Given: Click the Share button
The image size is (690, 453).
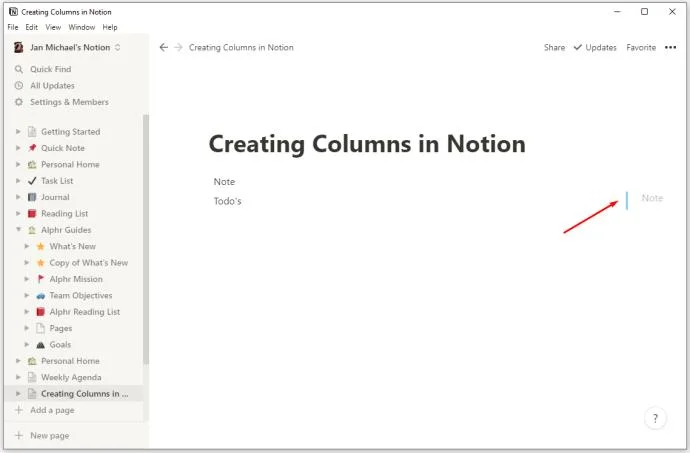Looking at the screenshot, I should click(x=554, y=47).
